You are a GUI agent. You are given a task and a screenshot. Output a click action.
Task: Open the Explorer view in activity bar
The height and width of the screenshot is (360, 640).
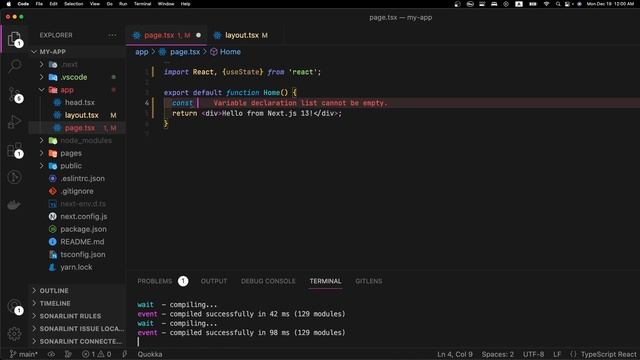14,39
